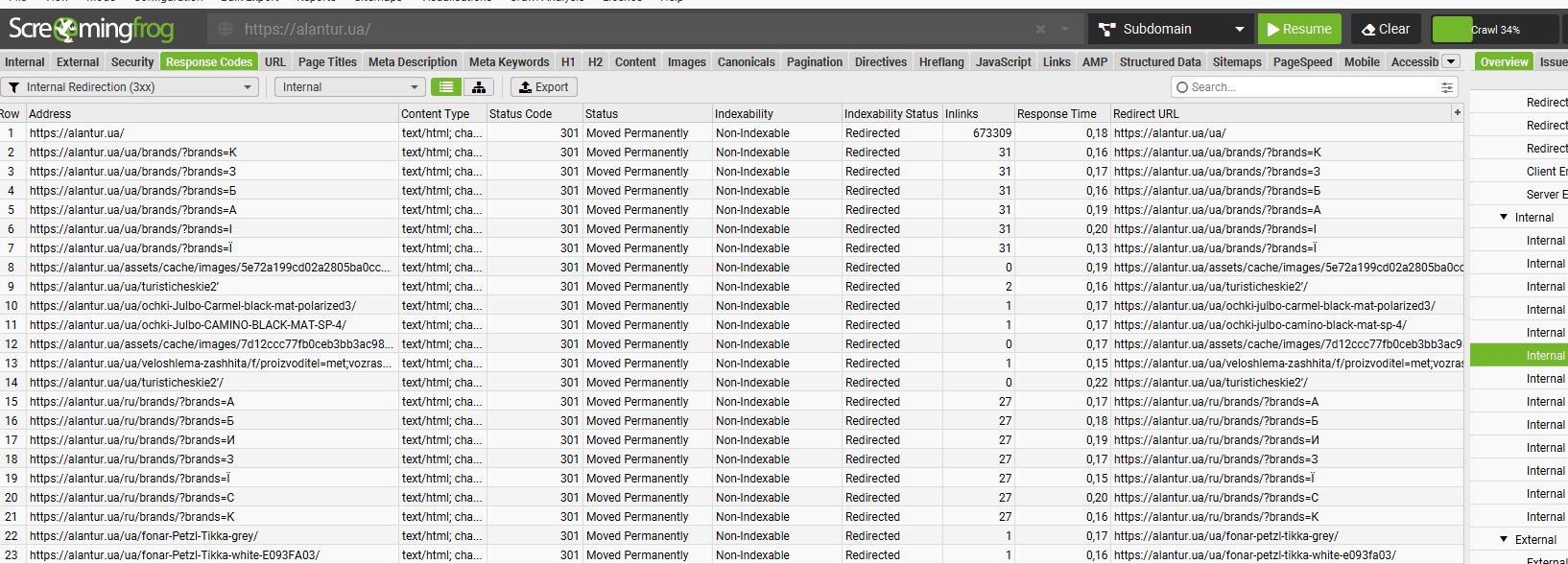Collapse the Internal group in Overview
Image resolution: width=1568 pixels, height=564 pixels.
pyautogui.click(x=1504, y=218)
